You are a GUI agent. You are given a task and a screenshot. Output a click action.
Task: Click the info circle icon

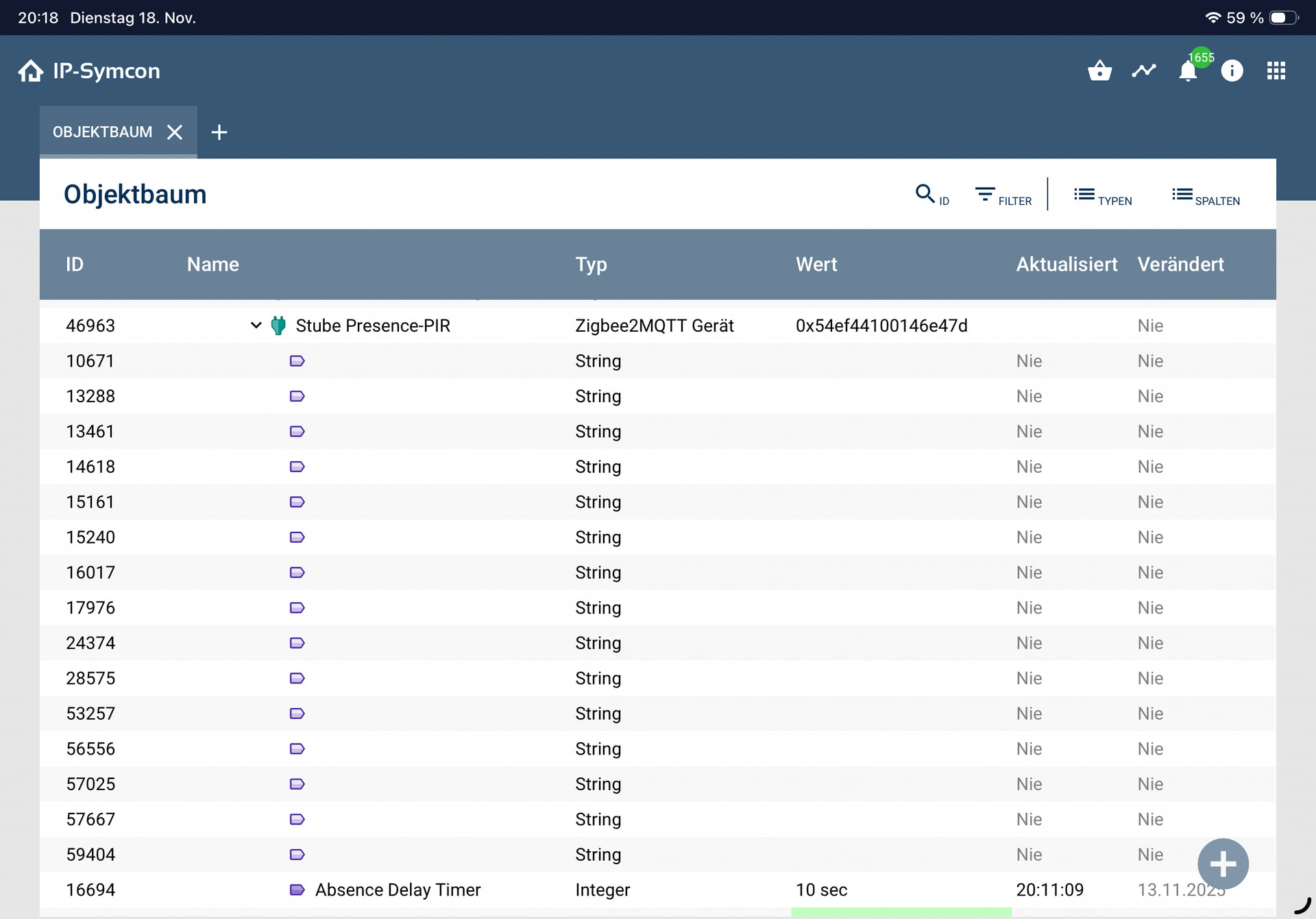point(1232,71)
